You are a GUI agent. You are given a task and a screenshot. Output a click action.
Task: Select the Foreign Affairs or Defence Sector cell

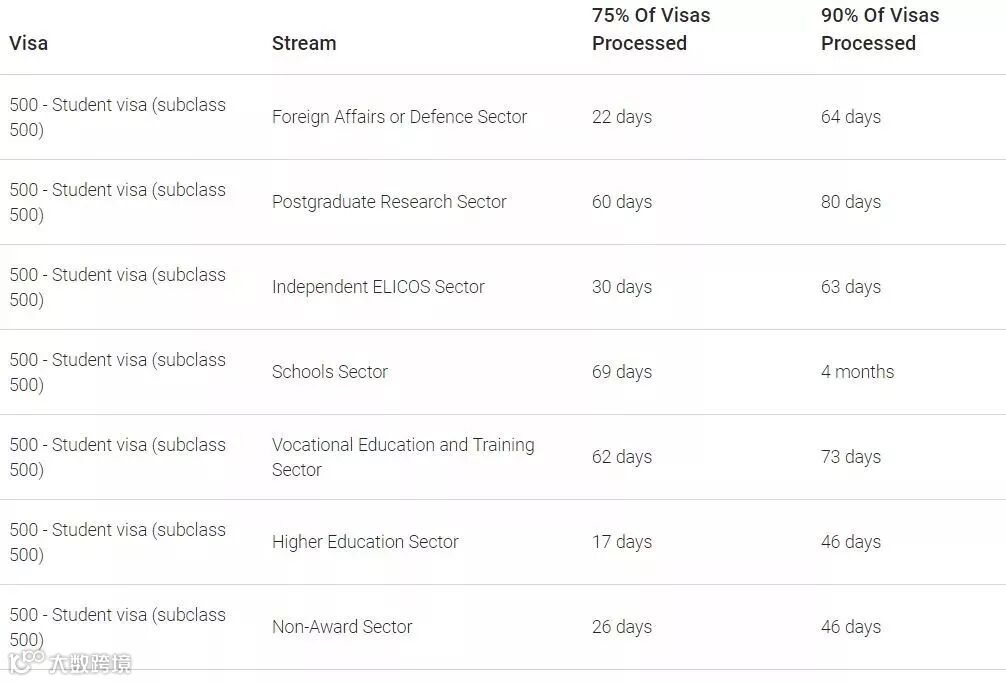pyautogui.click(x=399, y=117)
